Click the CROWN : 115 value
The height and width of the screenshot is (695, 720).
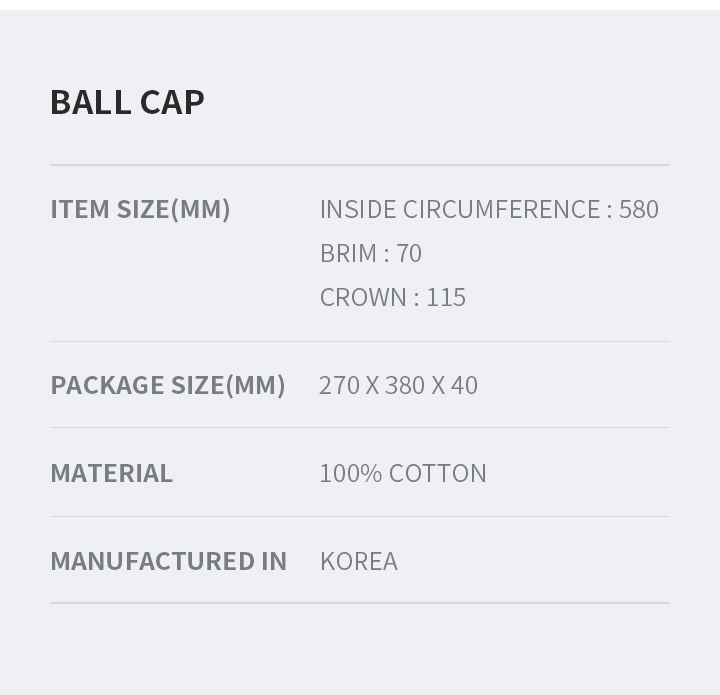393,297
